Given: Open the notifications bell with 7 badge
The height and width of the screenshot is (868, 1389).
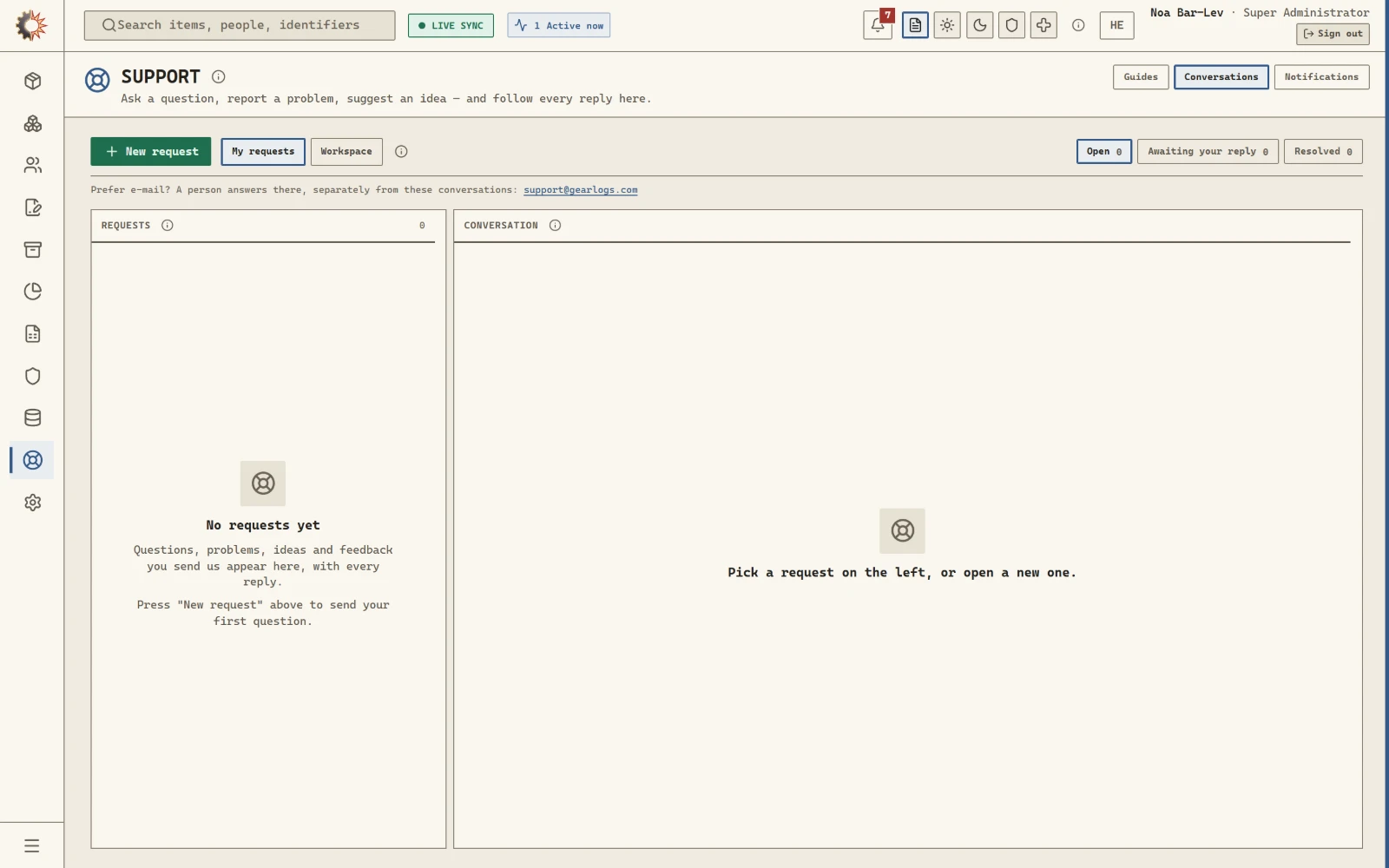Looking at the screenshot, I should (878, 25).
